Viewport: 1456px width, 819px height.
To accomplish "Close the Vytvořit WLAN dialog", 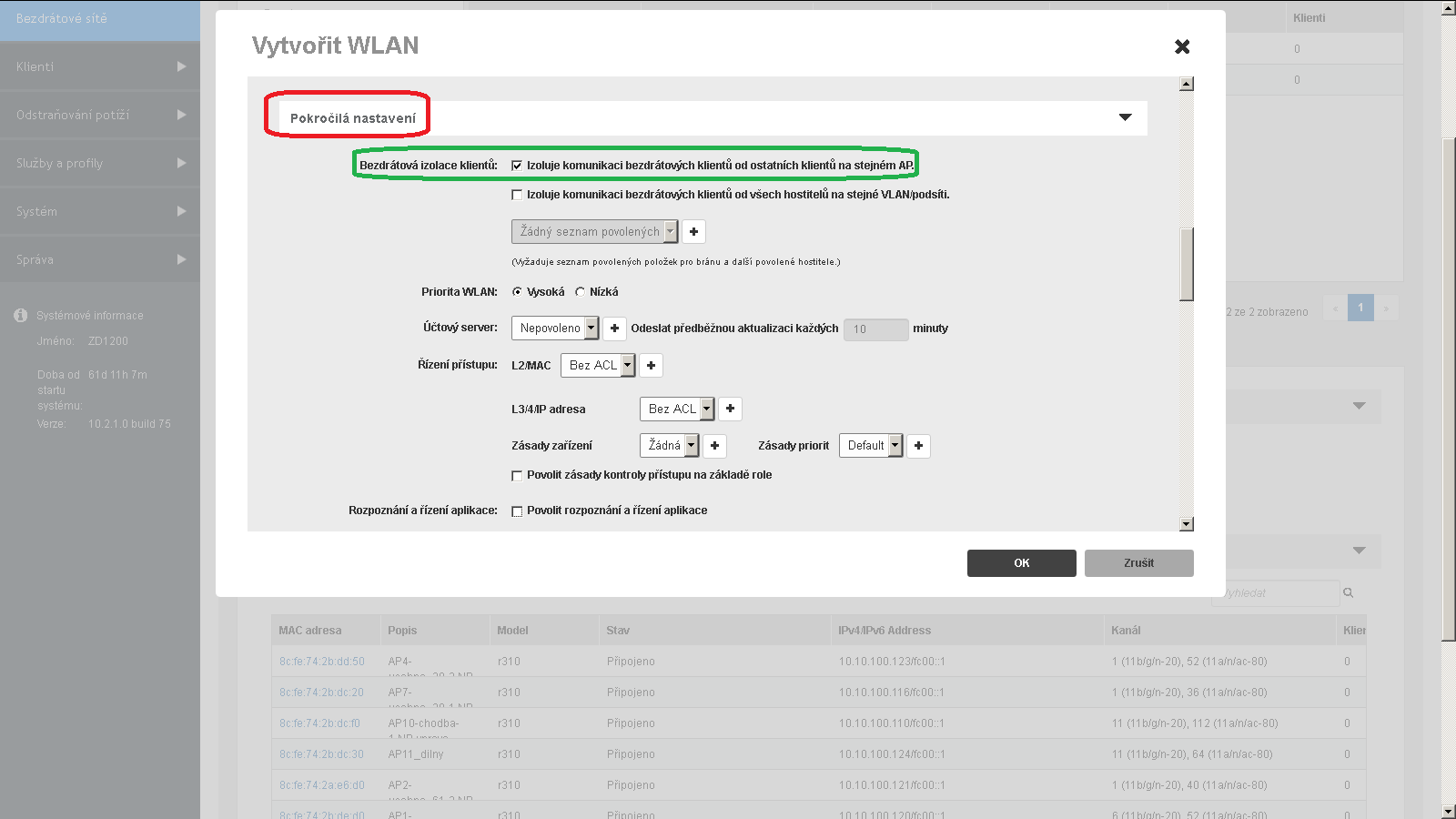I will tap(1182, 46).
